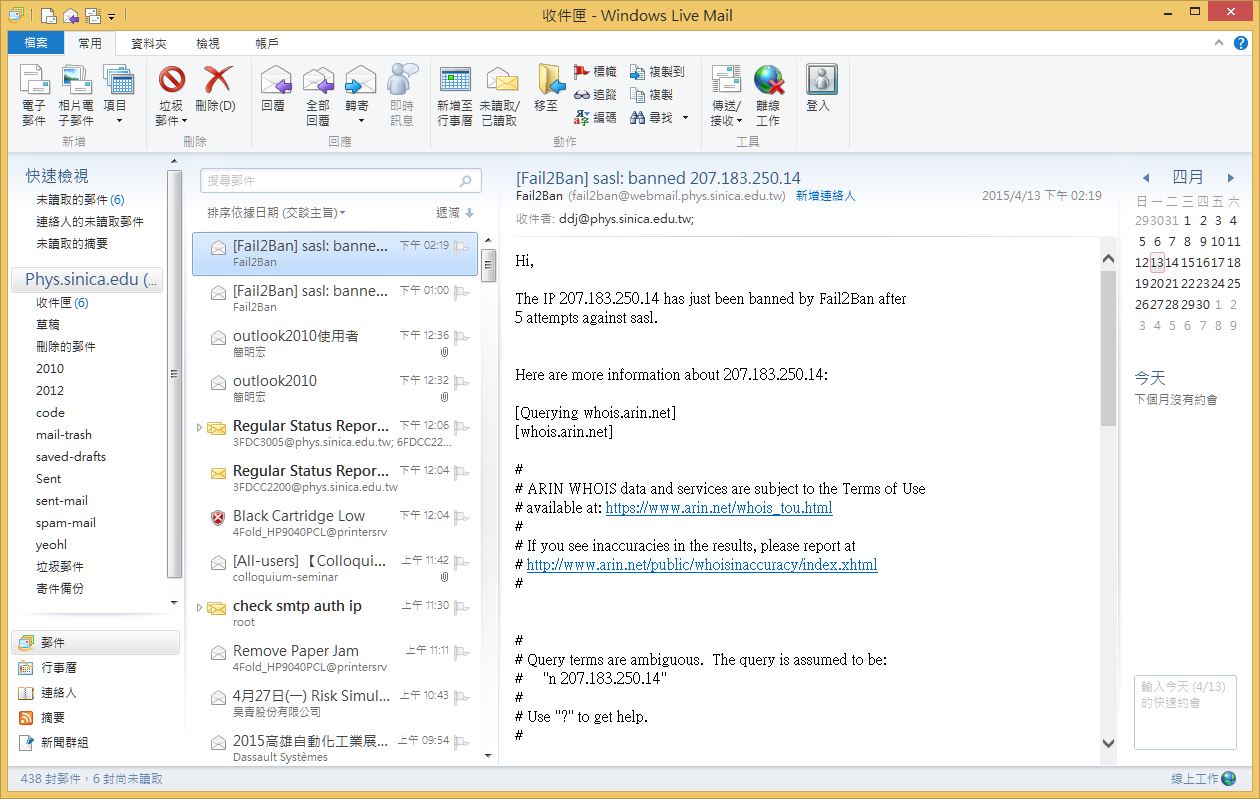The width and height of the screenshot is (1260, 799).
Task: Select 未讀取的郵件 quick view
Action: [80, 200]
